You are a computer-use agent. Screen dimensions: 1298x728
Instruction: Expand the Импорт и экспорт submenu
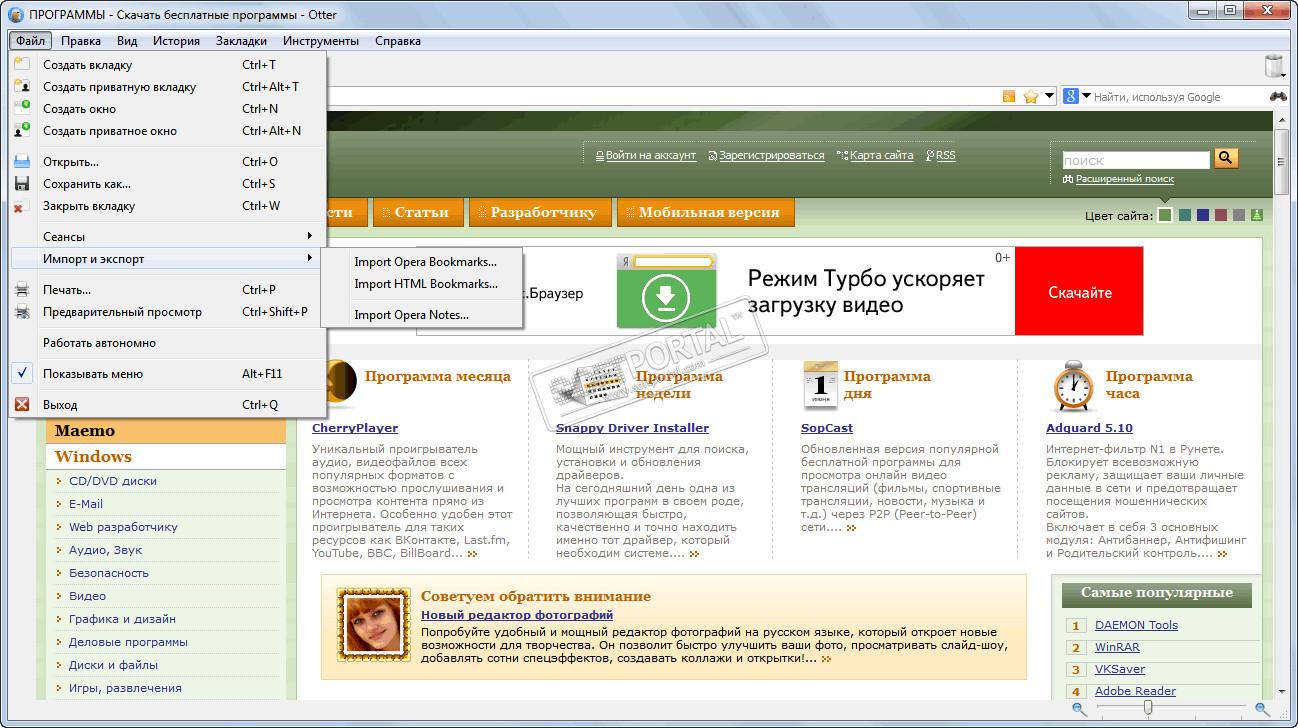click(168, 259)
